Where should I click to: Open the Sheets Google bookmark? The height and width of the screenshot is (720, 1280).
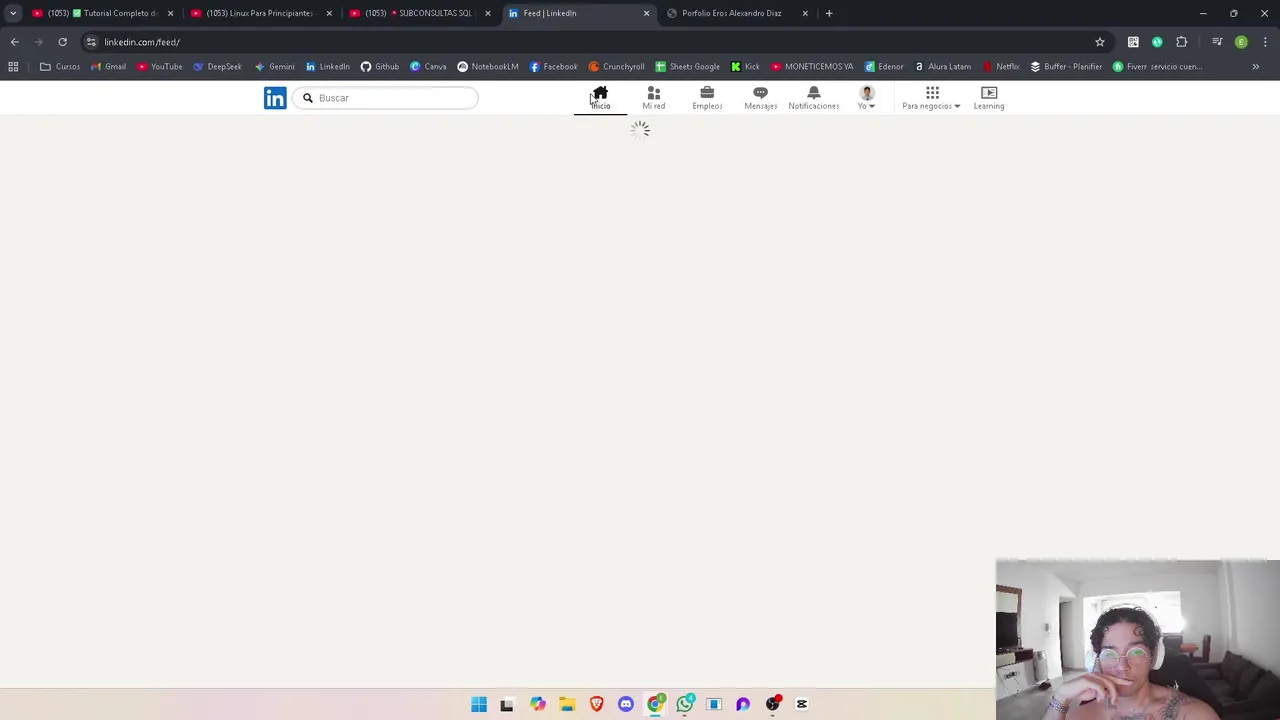[687, 67]
